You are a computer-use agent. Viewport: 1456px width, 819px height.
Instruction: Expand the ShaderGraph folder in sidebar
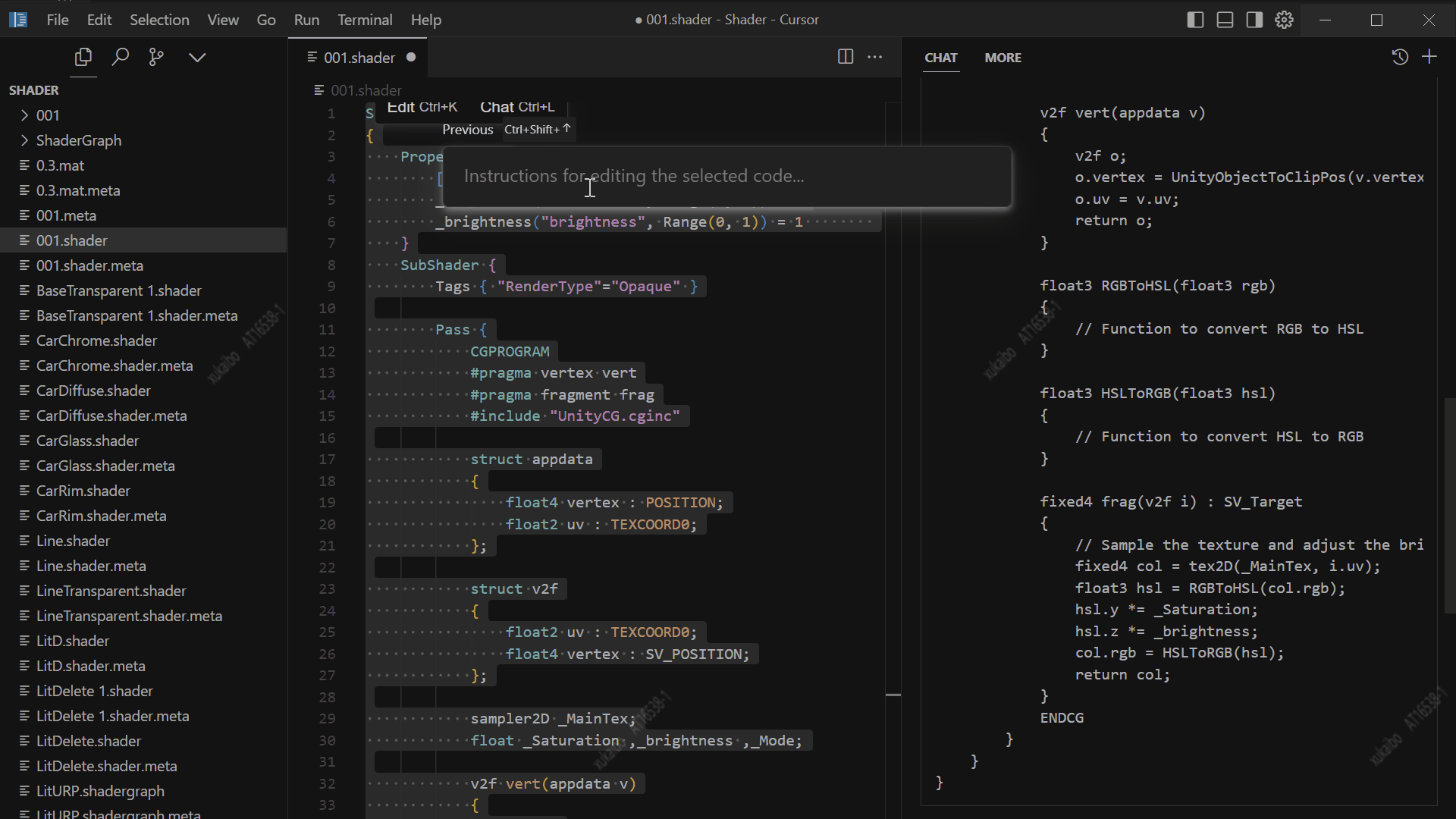[24, 140]
